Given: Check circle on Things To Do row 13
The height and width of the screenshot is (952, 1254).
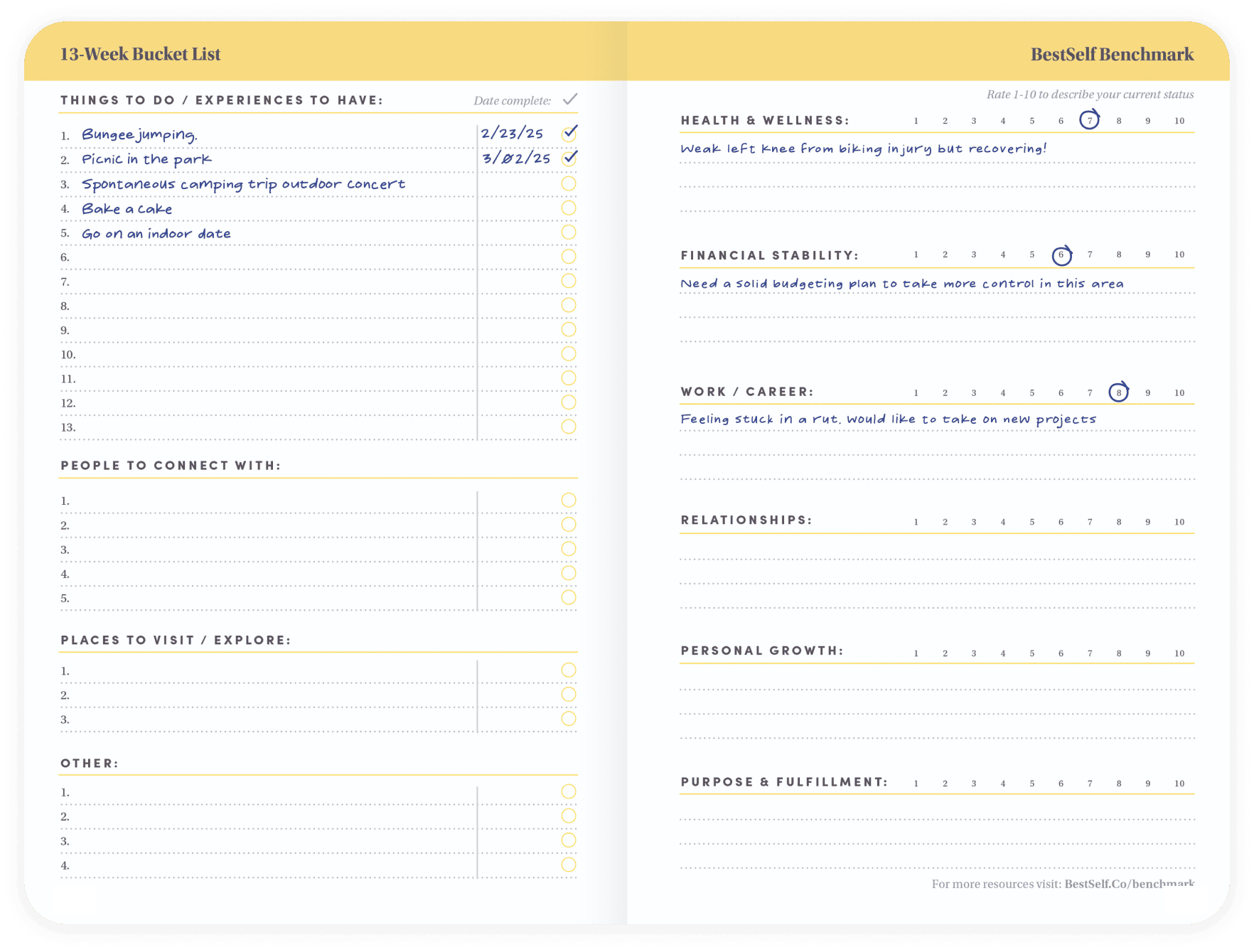Looking at the screenshot, I should [x=569, y=427].
